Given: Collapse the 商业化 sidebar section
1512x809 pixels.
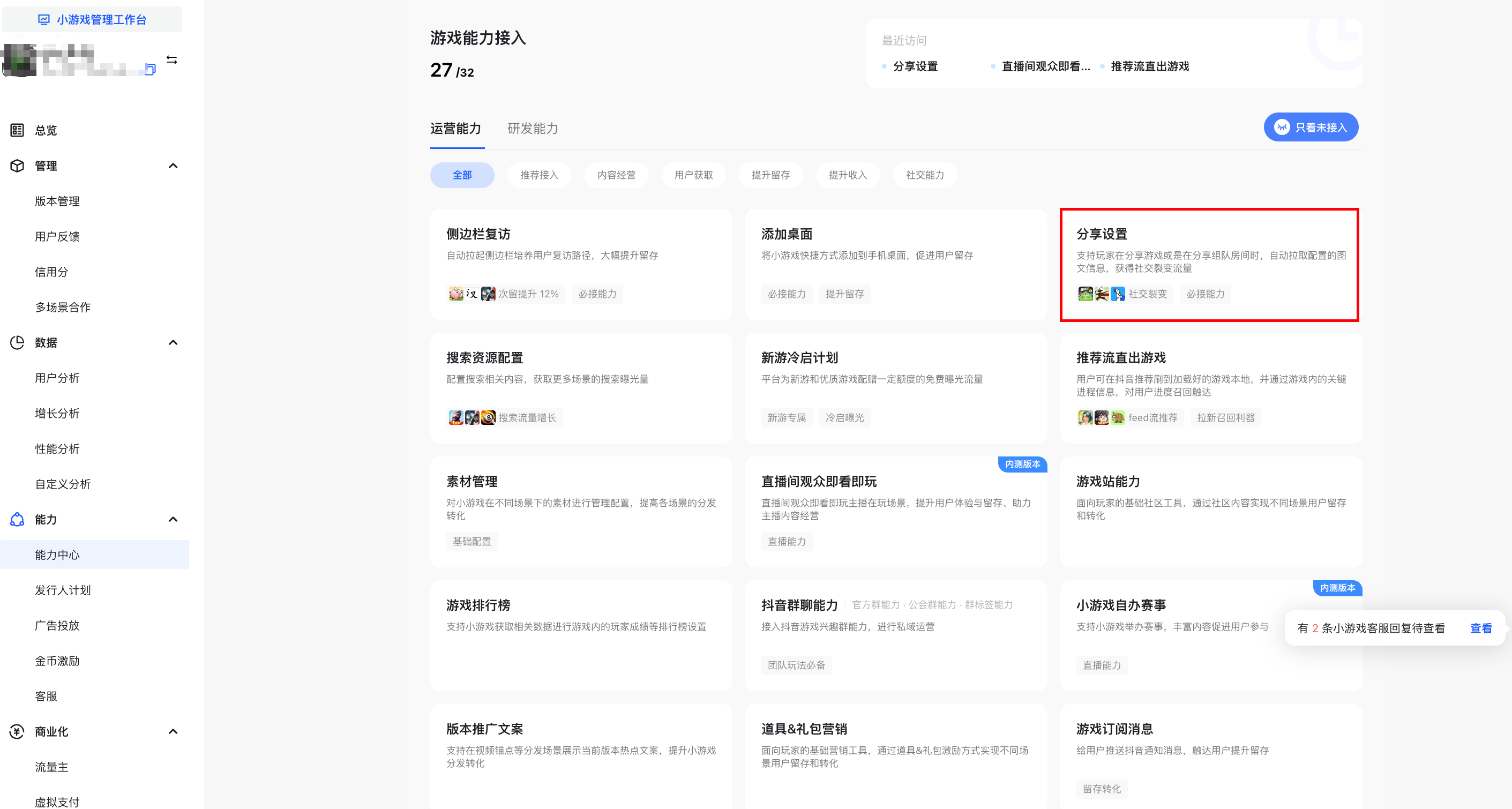Looking at the screenshot, I should [173, 731].
